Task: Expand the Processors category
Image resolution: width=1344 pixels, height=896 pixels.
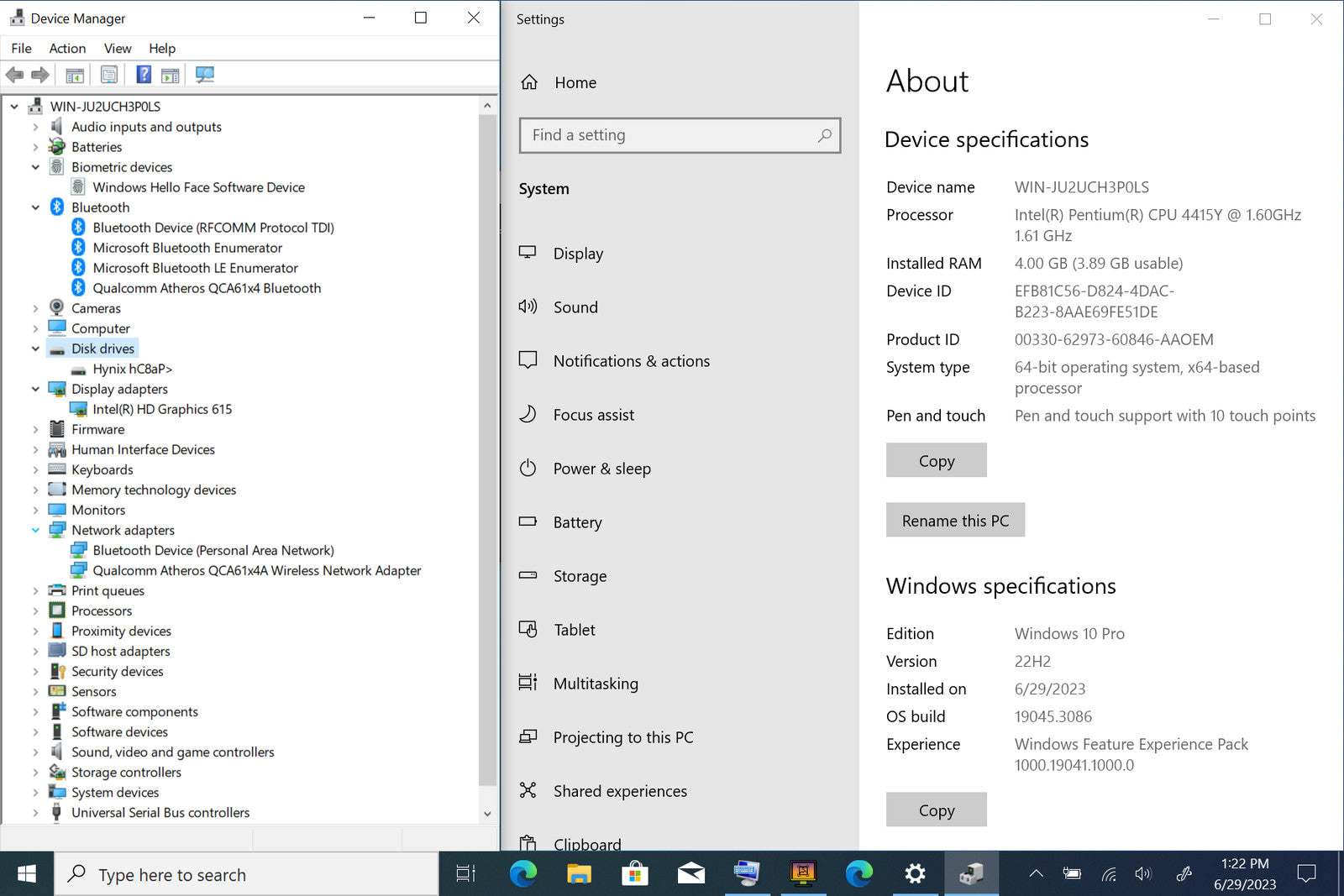Action: pyautogui.click(x=35, y=611)
